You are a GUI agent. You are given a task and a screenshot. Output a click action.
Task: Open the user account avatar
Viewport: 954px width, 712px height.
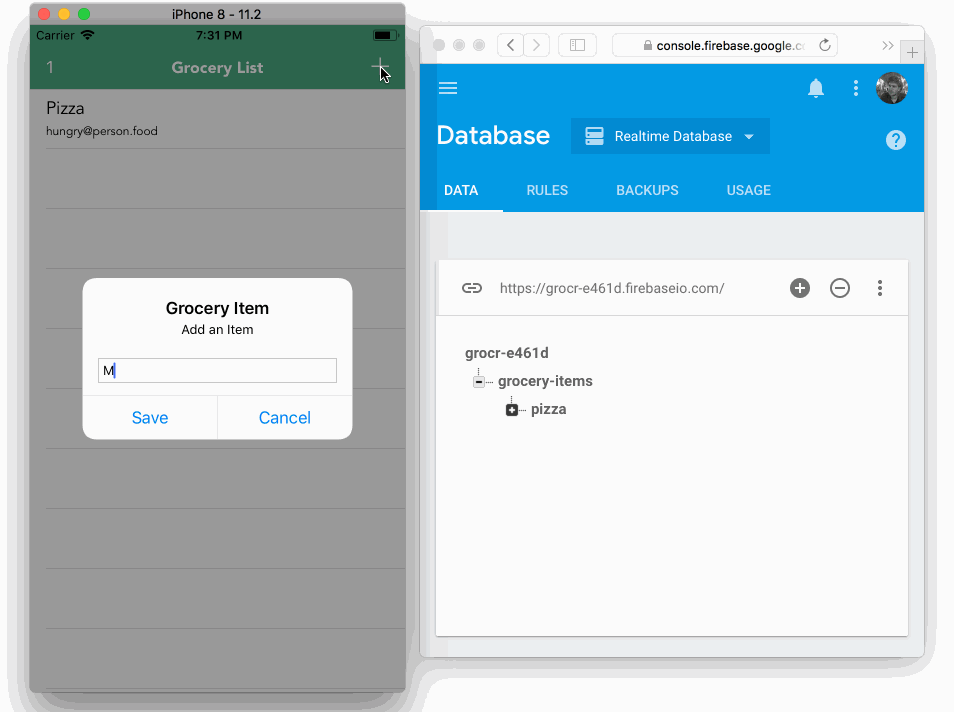891,88
